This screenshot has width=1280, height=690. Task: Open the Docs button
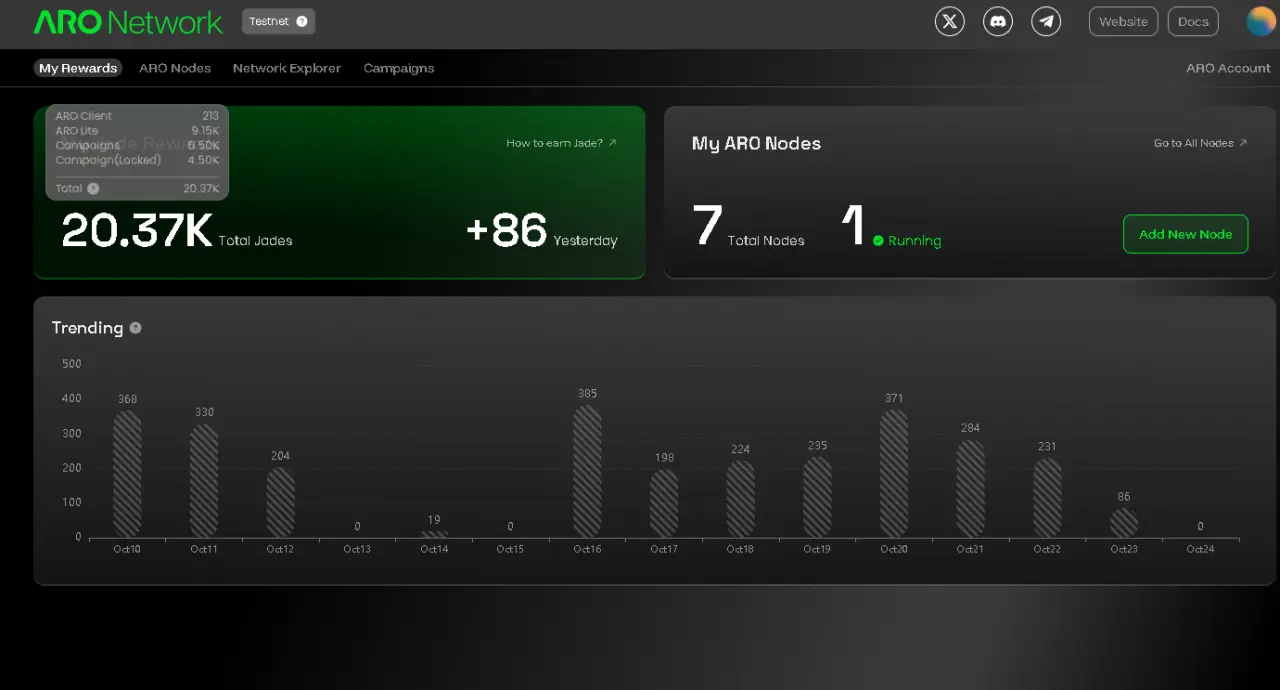pos(1193,21)
